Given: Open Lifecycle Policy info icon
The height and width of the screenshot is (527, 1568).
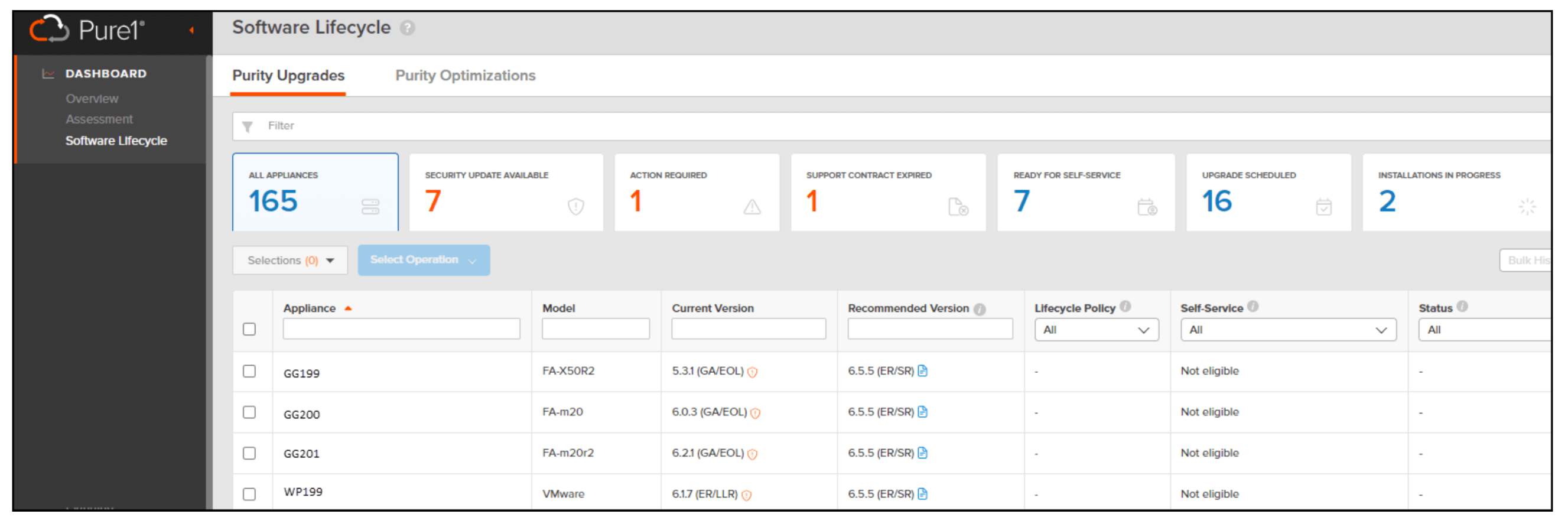Looking at the screenshot, I should [1125, 307].
